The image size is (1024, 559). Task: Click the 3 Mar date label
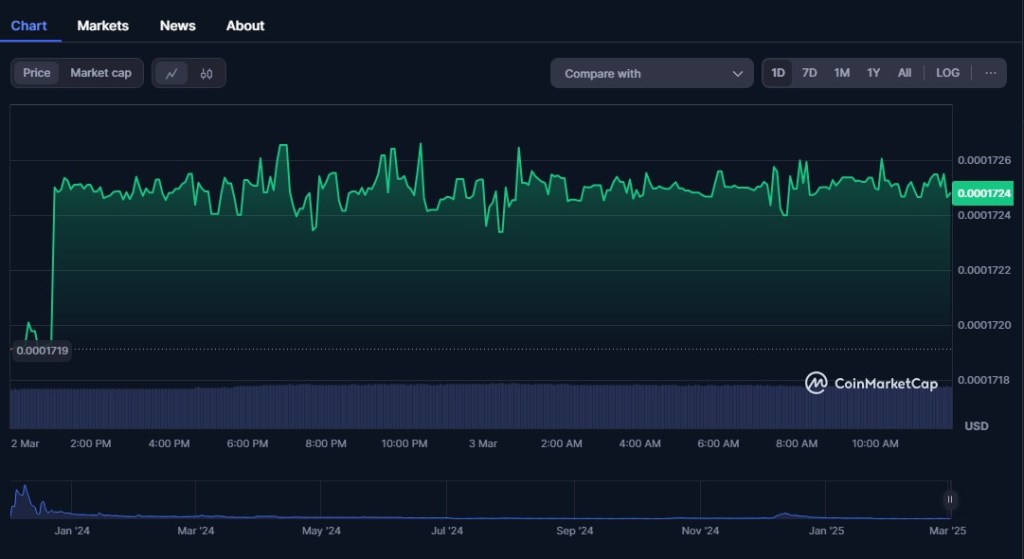pos(483,443)
